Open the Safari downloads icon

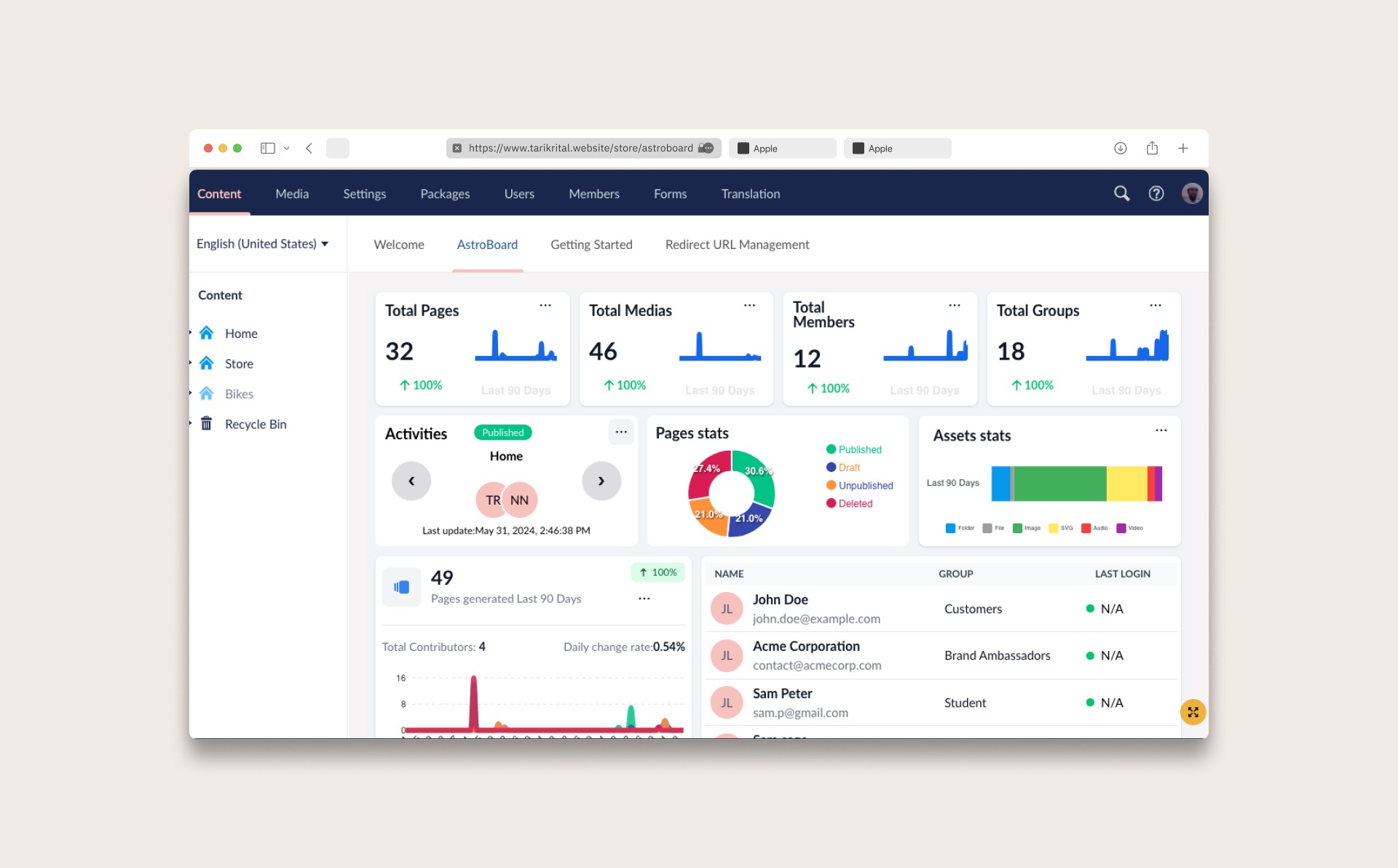1121,149
